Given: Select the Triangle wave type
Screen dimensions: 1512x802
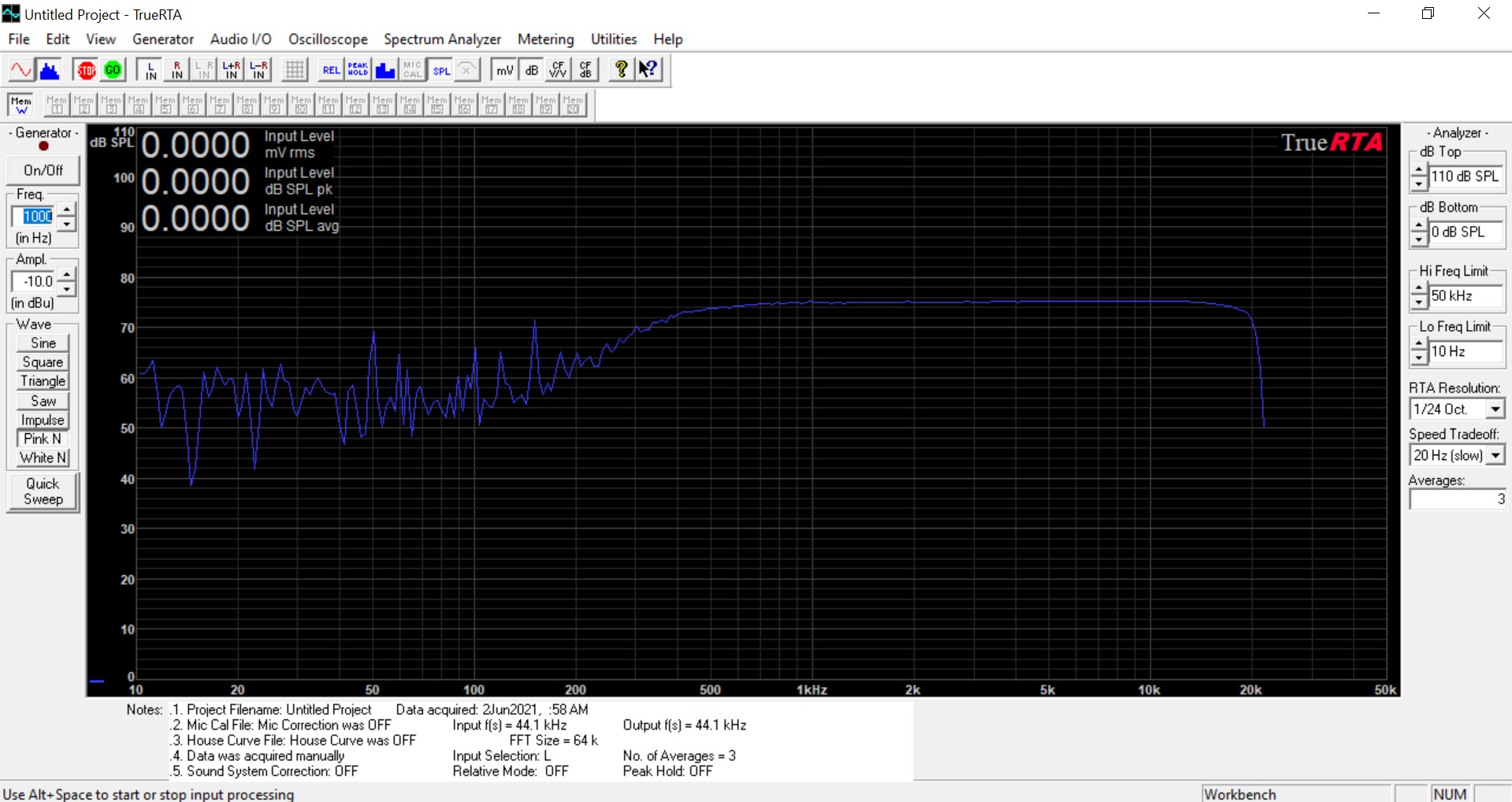Looking at the screenshot, I should 43,381.
